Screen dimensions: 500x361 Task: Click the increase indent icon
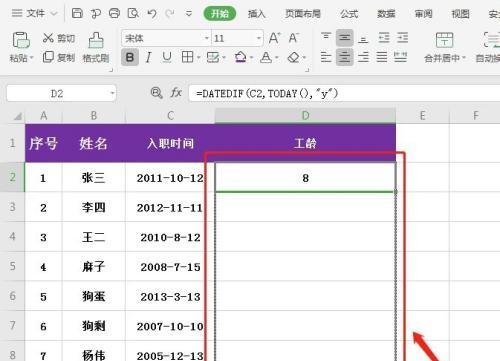tap(402, 38)
